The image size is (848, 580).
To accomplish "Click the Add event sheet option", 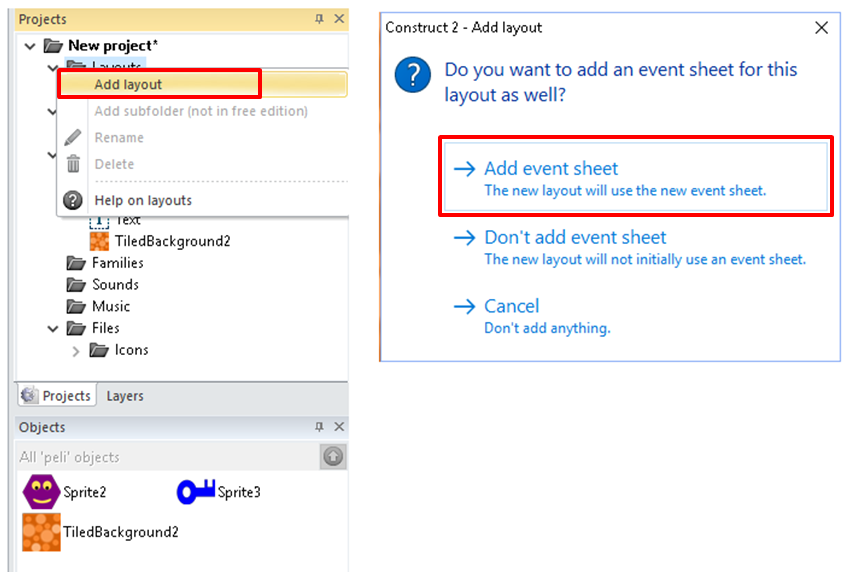I will [x=551, y=169].
